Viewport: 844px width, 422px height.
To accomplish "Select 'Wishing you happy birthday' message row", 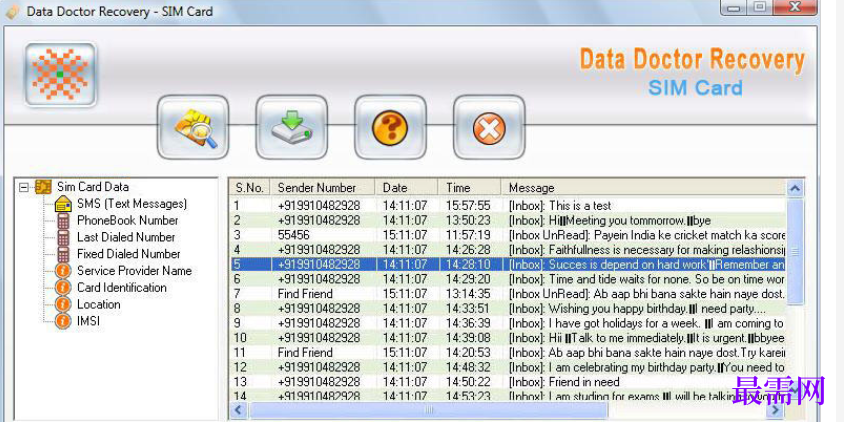I will [x=508, y=308].
